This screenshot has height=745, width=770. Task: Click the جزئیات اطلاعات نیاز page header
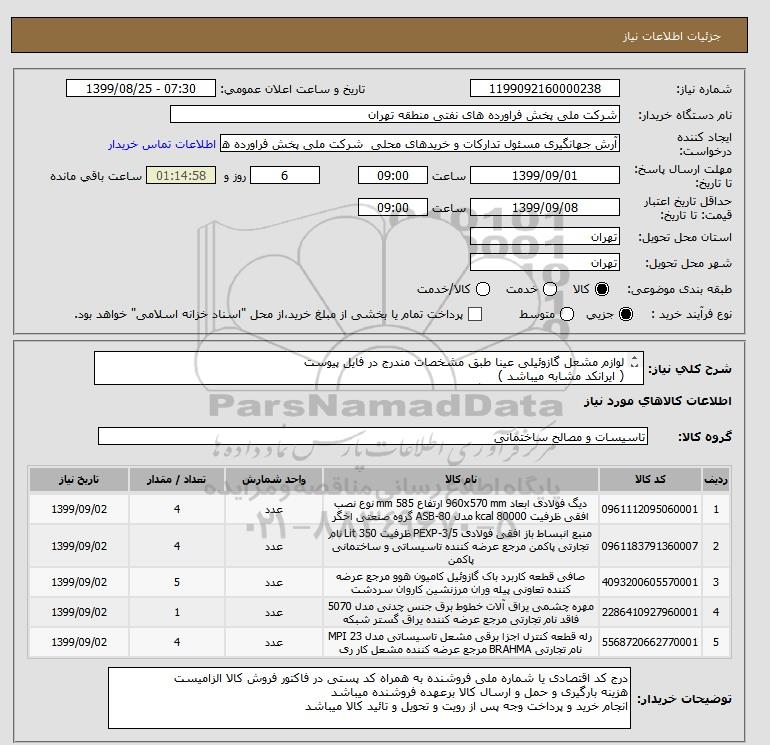click(x=671, y=36)
